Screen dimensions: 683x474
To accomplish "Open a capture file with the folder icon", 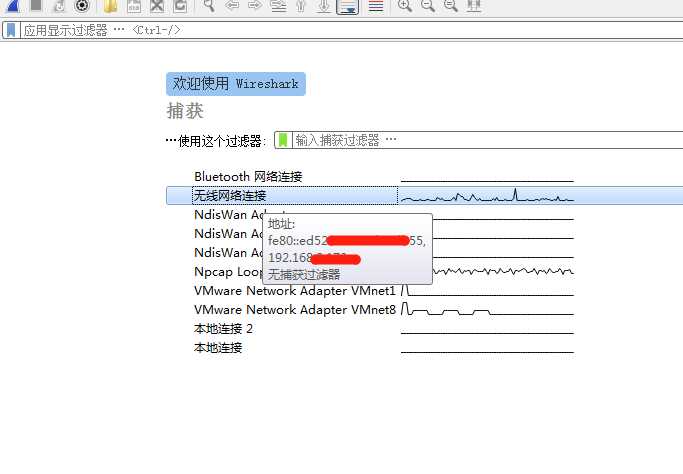I will (x=111, y=5).
